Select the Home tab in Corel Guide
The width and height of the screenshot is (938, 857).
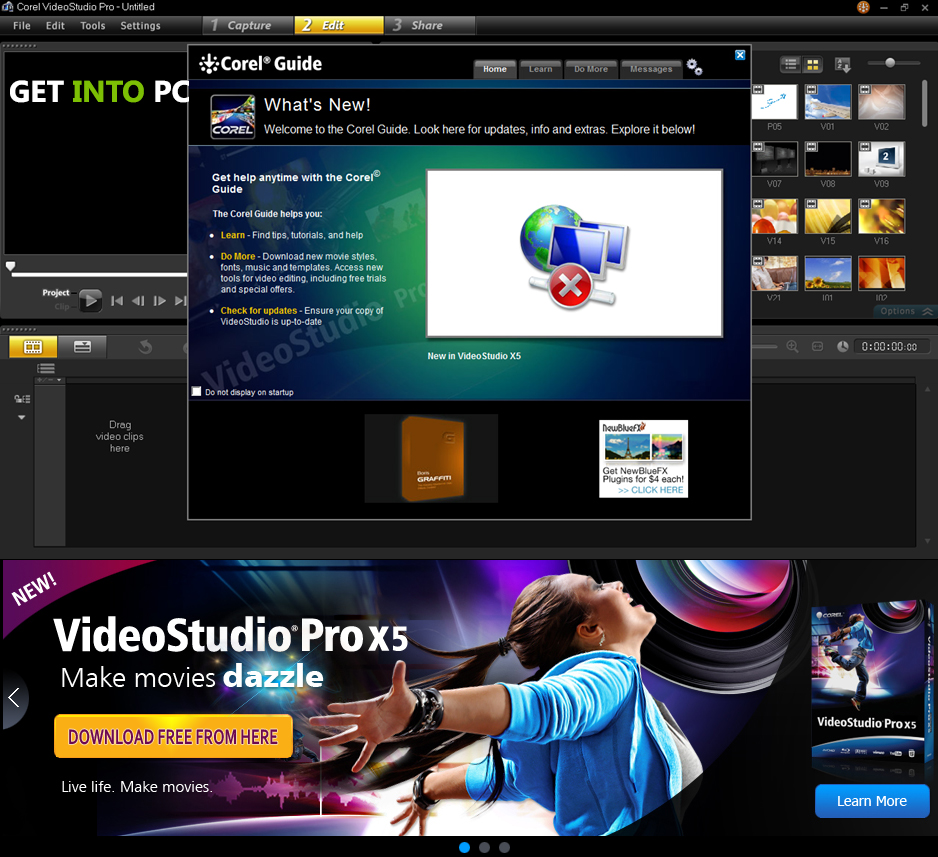(x=495, y=69)
